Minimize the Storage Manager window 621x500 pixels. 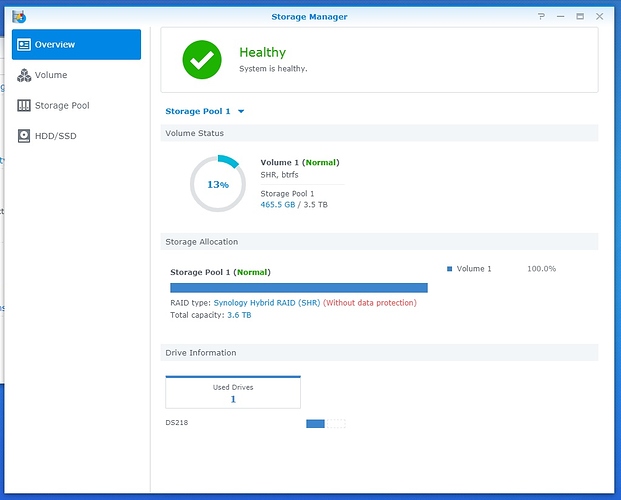pos(560,16)
